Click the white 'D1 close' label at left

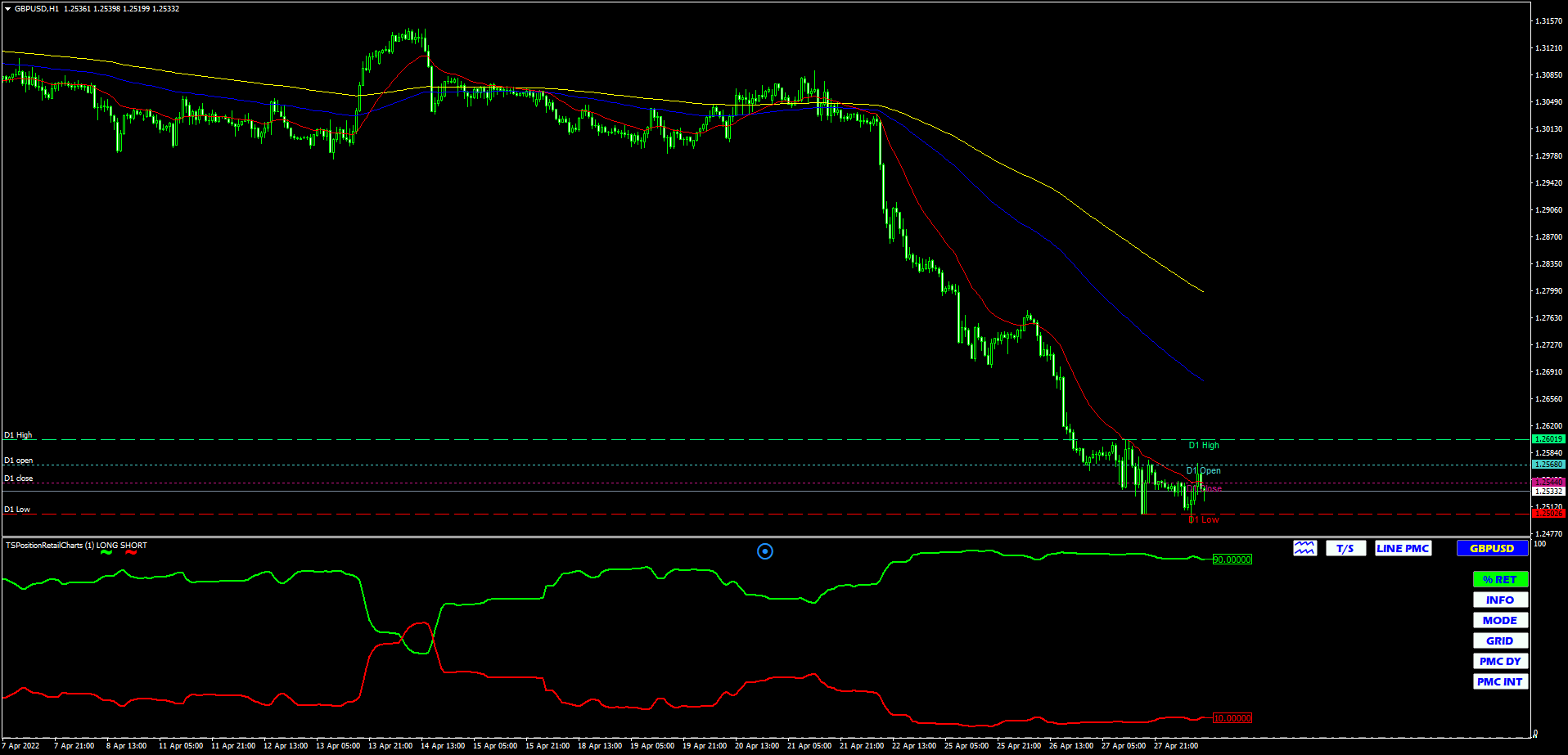tap(18, 479)
